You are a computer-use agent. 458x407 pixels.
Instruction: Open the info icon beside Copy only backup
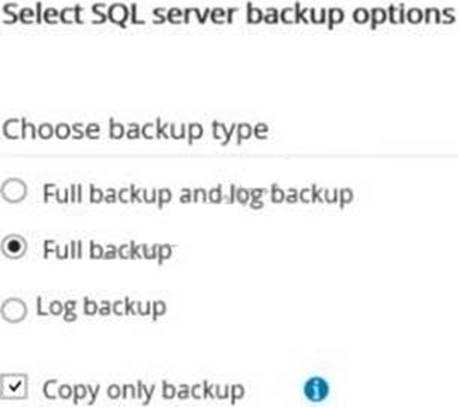(316, 389)
